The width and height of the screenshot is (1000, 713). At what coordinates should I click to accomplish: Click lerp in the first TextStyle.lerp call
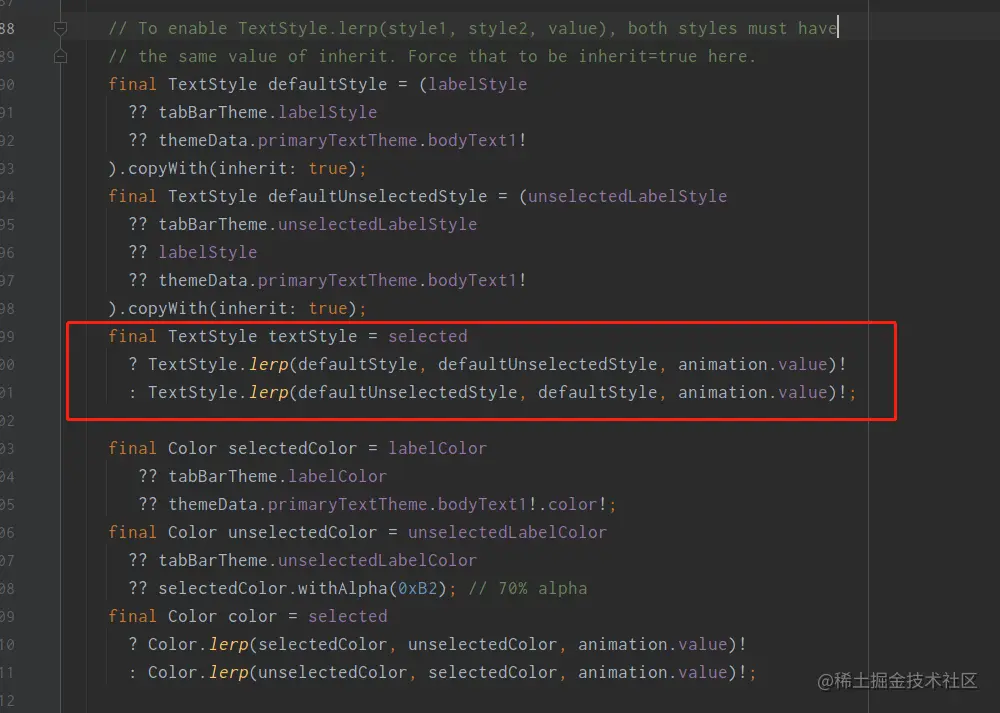coord(268,364)
